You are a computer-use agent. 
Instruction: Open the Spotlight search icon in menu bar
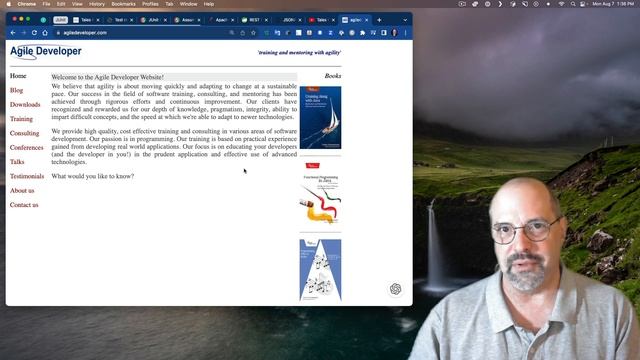pyautogui.click(x=573, y=4)
